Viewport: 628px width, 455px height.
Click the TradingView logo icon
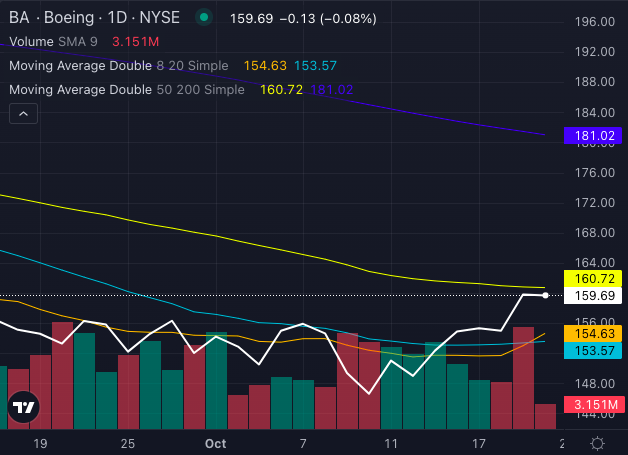(x=23, y=407)
